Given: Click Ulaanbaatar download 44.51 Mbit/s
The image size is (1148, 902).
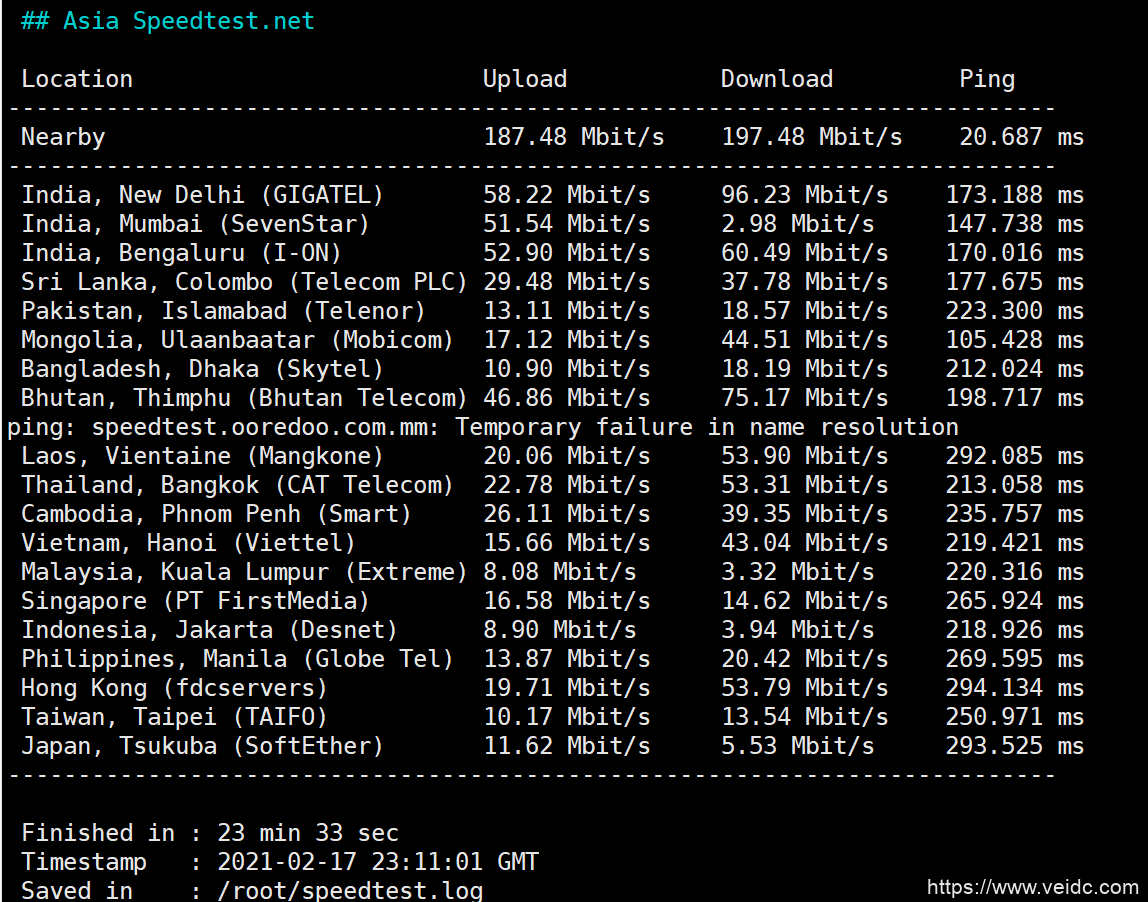Looking at the screenshot, I should tap(805, 340).
